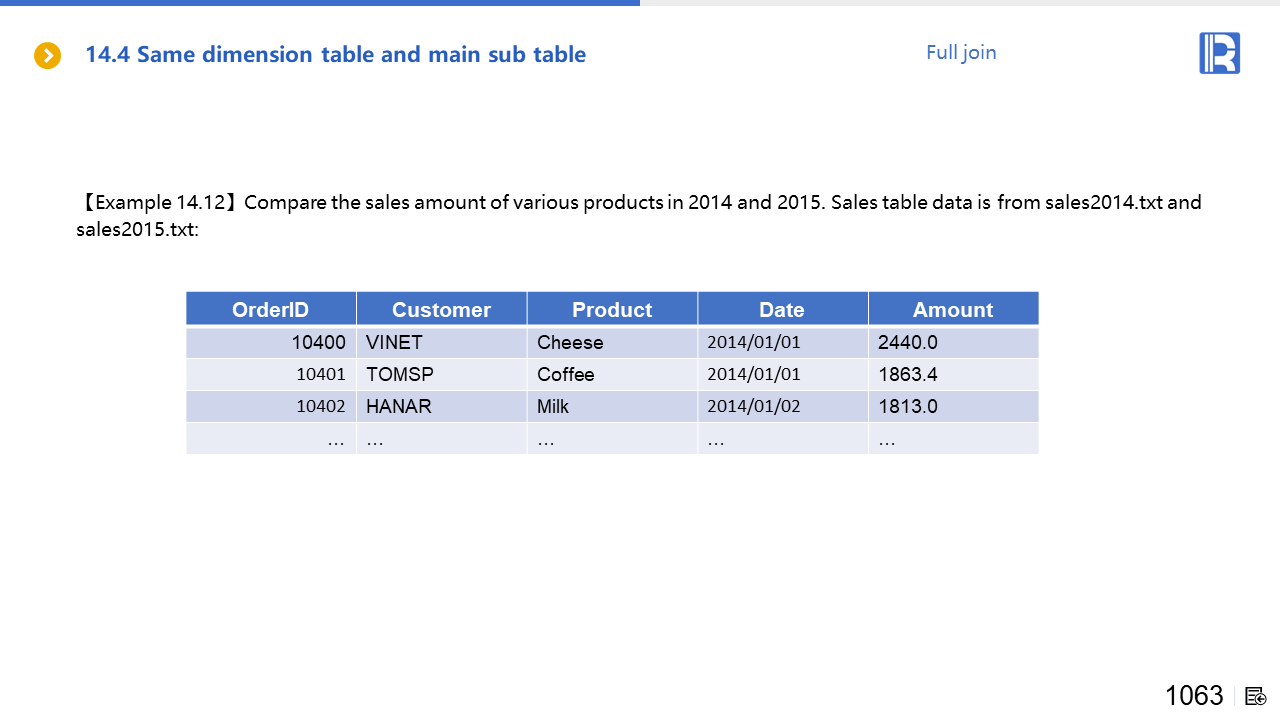Image resolution: width=1280 pixels, height=720 pixels.
Task: Select the VINET customer cell
Action: tap(394, 342)
